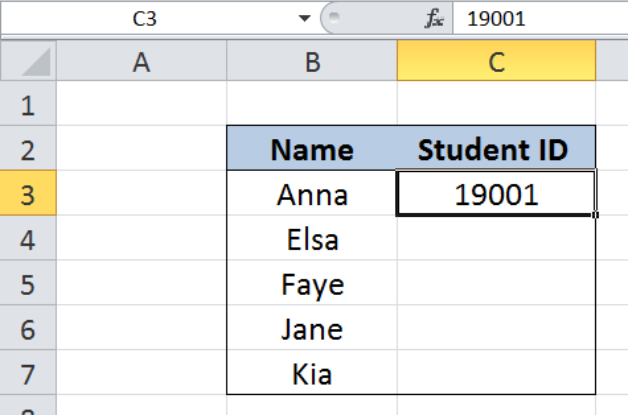Image resolution: width=628 pixels, height=415 pixels.
Task: Click the Name Box showing C3
Action: click(x=145, y=18)
